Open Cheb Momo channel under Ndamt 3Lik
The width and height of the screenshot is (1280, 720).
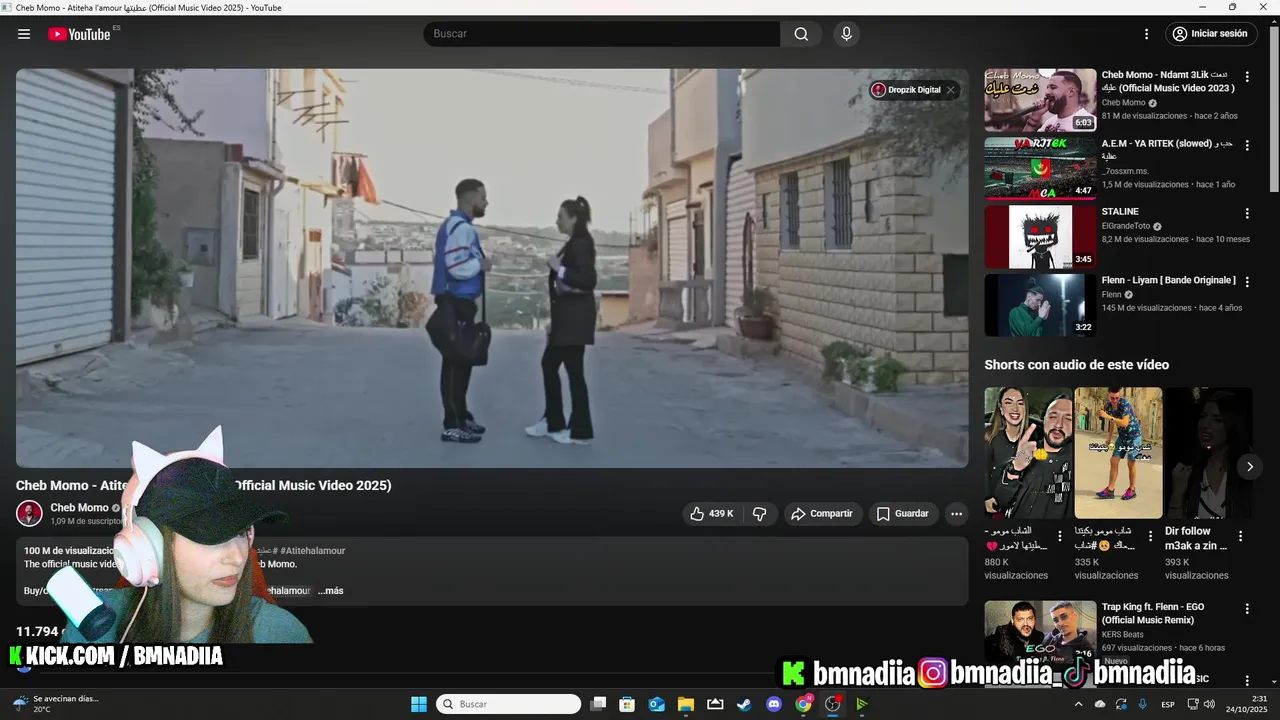(1123, 103)
